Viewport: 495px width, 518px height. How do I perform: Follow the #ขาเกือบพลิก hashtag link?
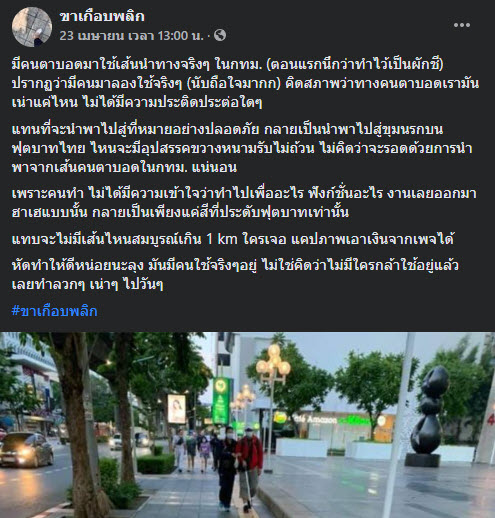(54, 311)
